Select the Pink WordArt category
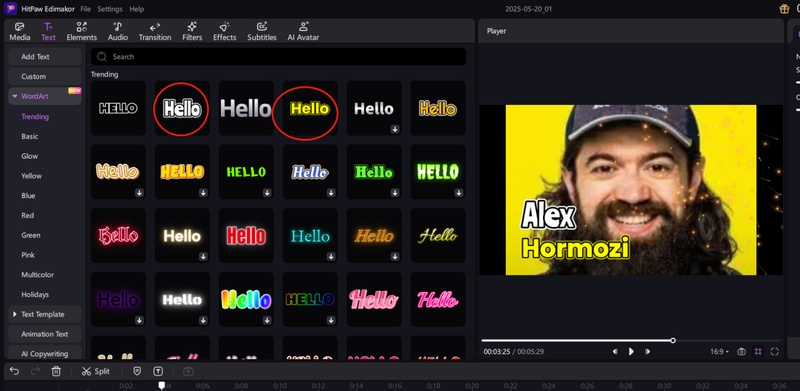This screenshot has width=800, height=391. (x=28, y=255)
